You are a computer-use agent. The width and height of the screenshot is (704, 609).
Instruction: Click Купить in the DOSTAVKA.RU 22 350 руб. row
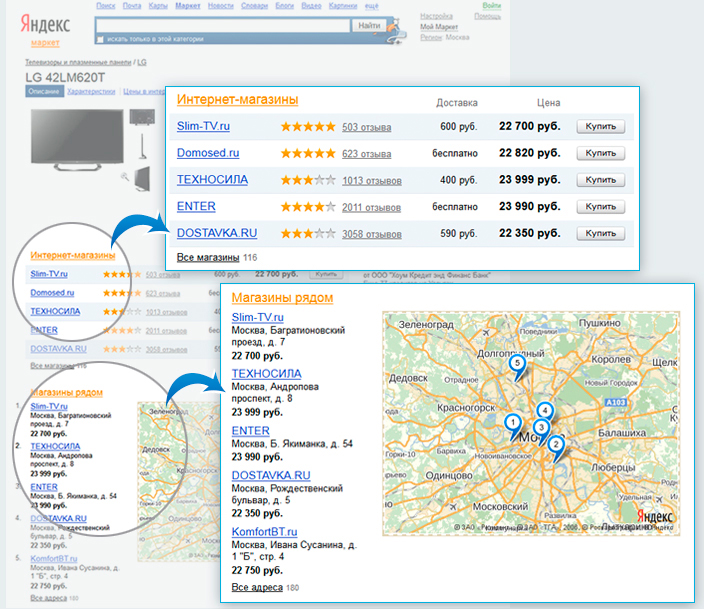[601, 234]
